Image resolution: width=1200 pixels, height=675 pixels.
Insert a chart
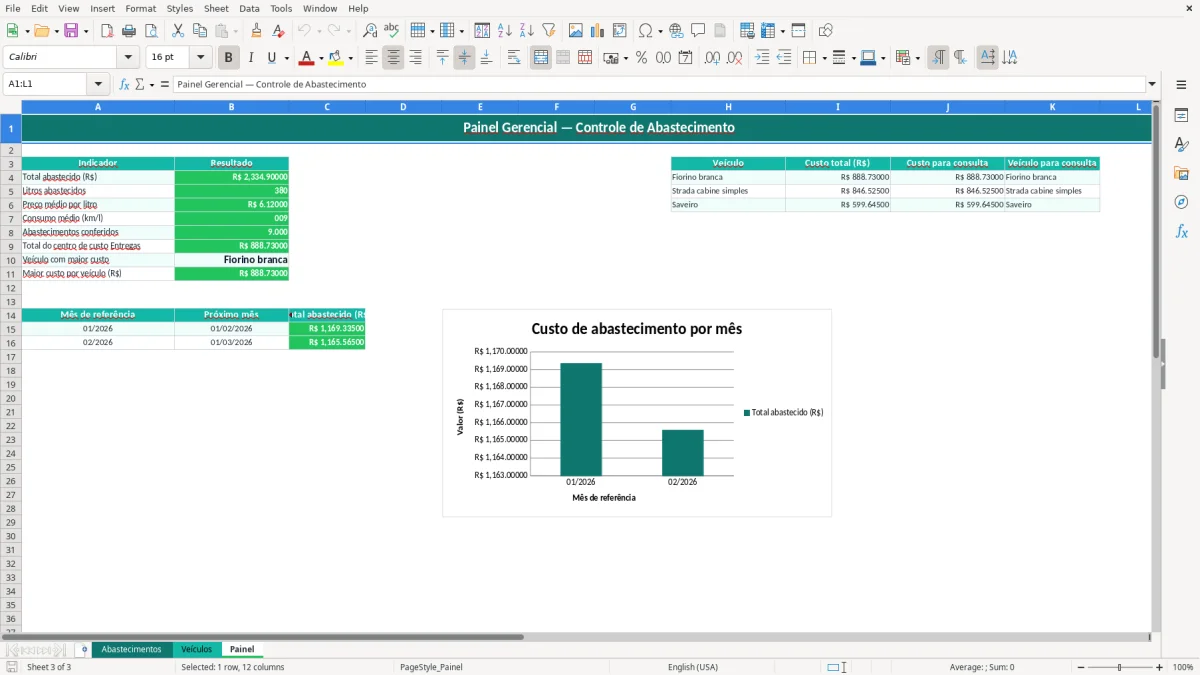(x=598, y=31)
